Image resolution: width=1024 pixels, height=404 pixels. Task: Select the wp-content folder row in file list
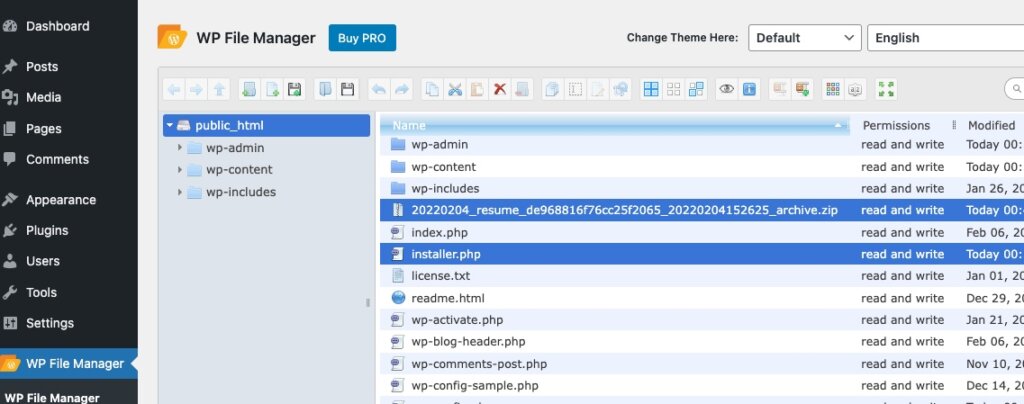(702, 166)
